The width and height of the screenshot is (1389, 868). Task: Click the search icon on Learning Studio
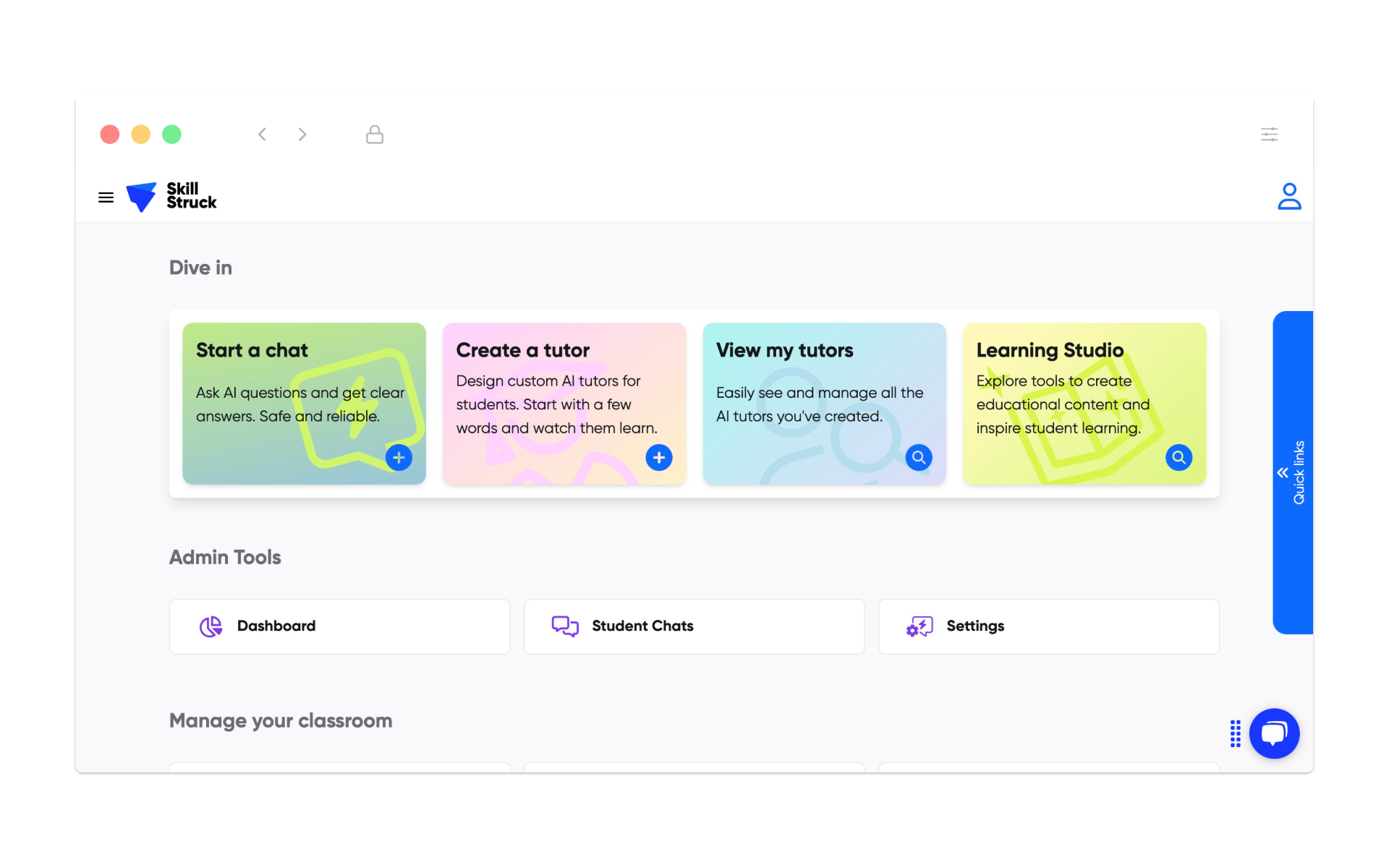tap(1178, 458)
